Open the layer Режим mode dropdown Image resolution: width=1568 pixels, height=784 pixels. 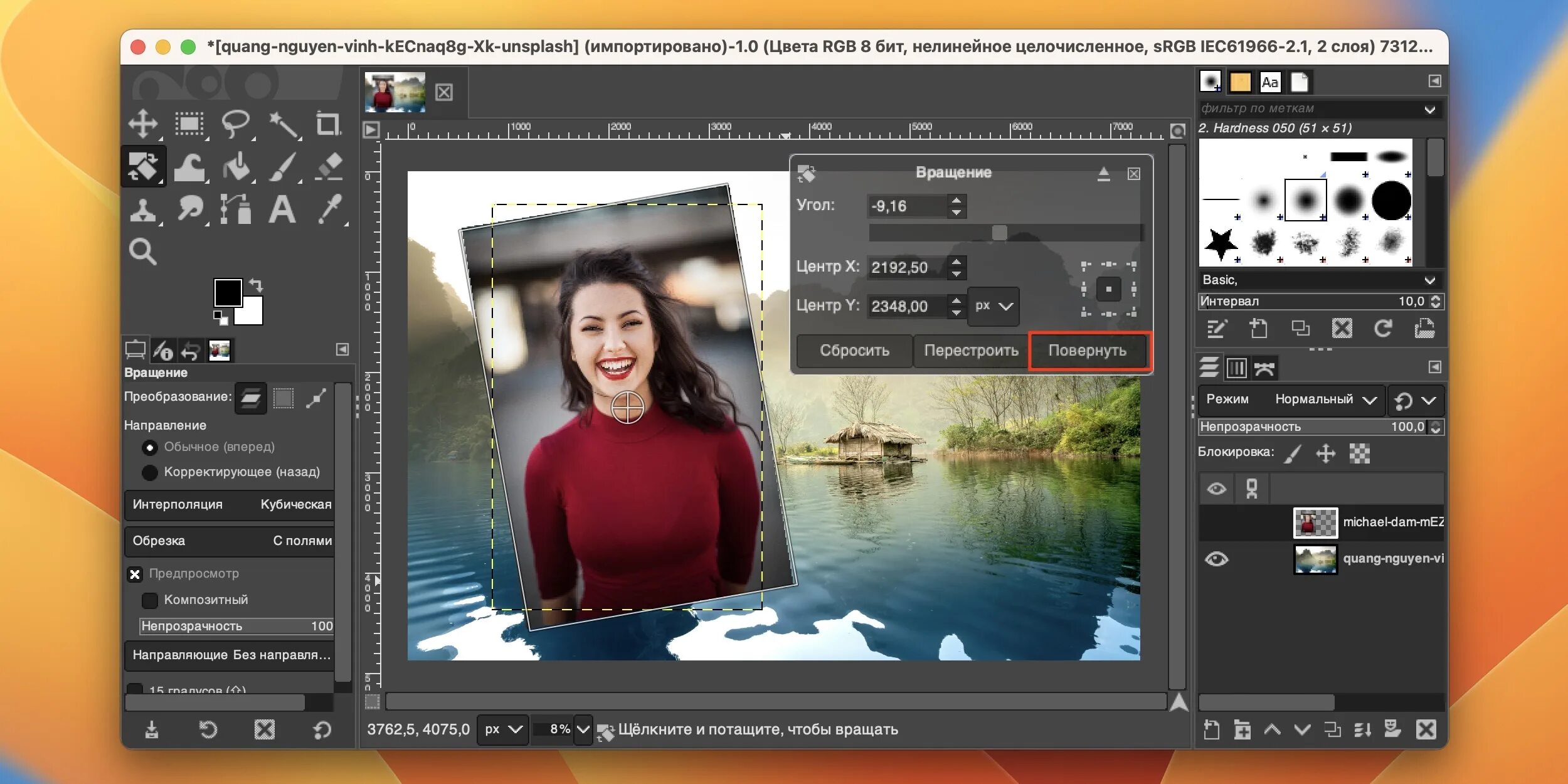(1291, 400)
